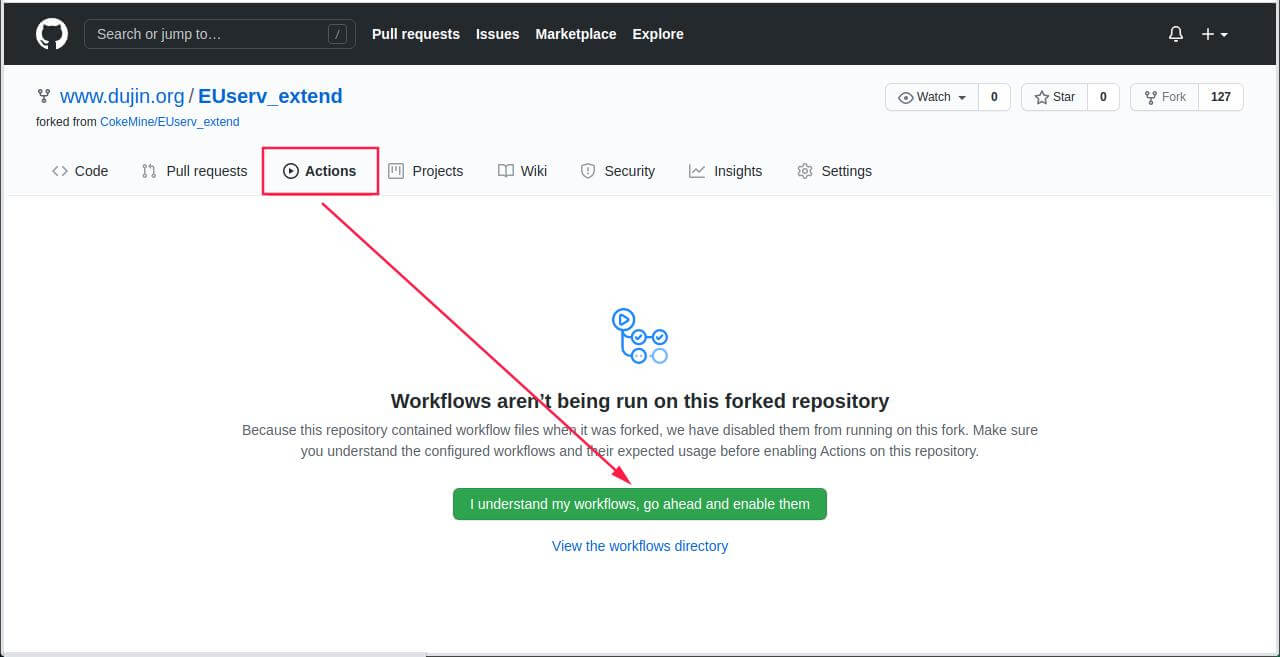1280x657 pixels.
Task: Click the fork icon on the Fork button
Action: [1150, 96]
